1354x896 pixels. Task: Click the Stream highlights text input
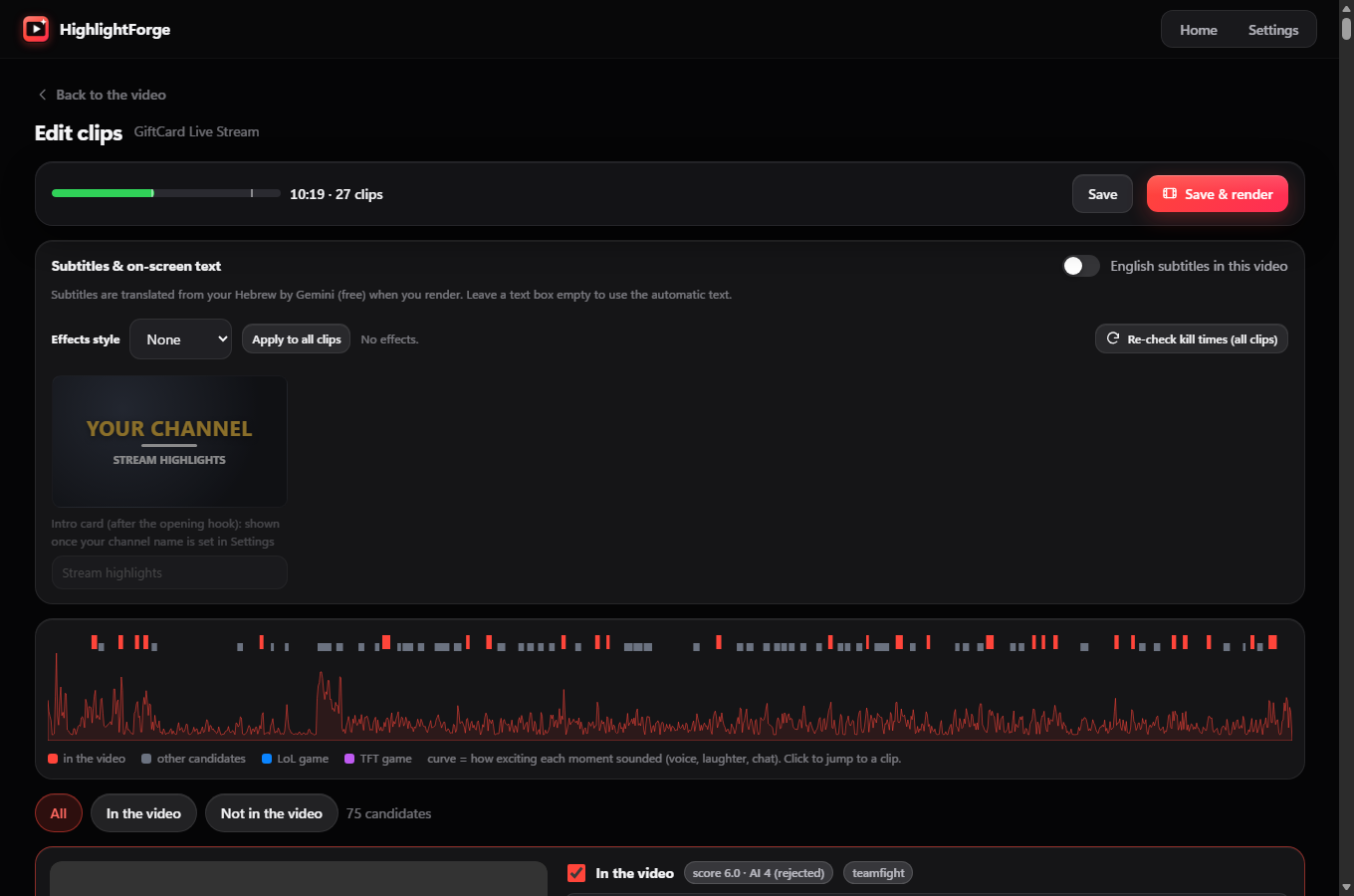169,572
